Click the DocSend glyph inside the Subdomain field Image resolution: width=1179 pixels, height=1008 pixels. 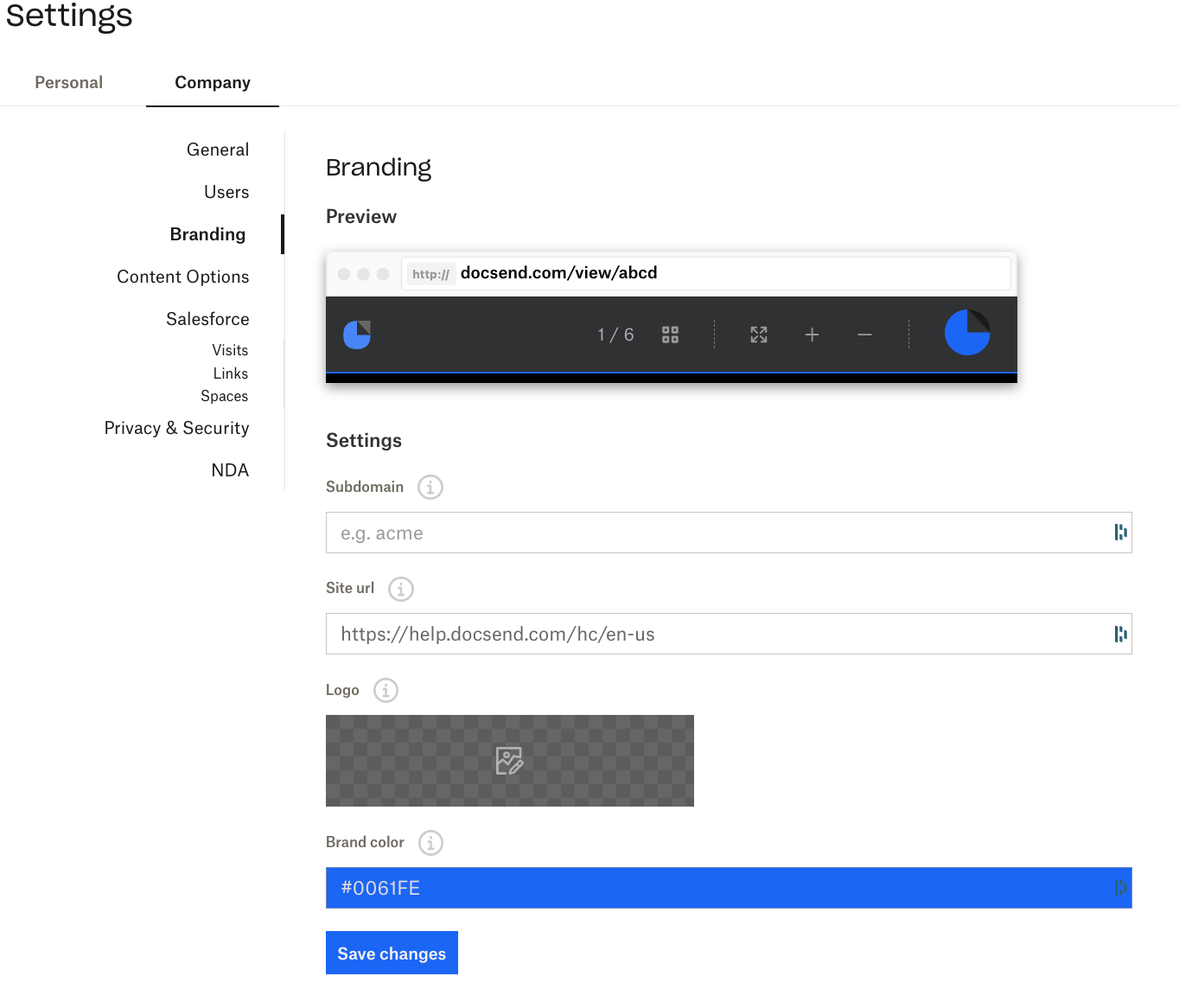point(1120,533)
